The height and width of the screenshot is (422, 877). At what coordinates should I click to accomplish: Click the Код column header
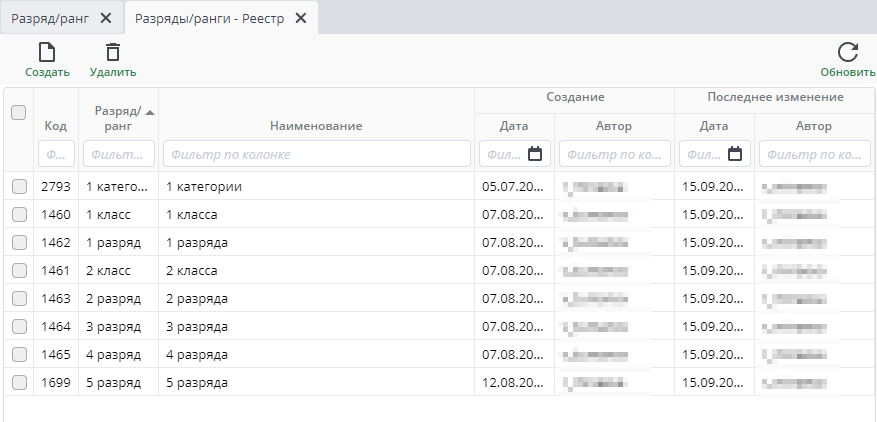(56, 126)
